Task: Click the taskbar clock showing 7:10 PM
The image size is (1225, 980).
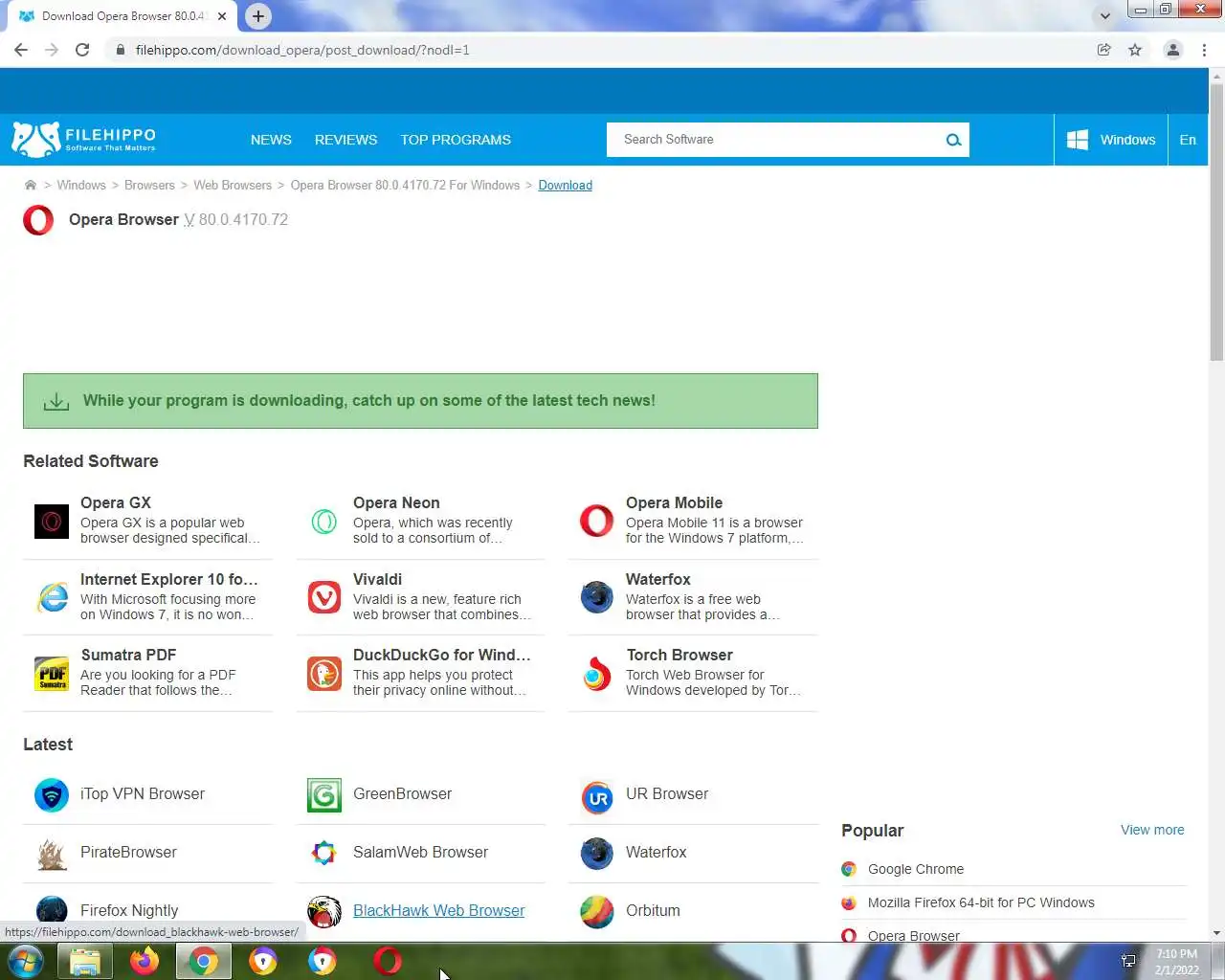Action: pyautogui.click(x=1176, y=961)
